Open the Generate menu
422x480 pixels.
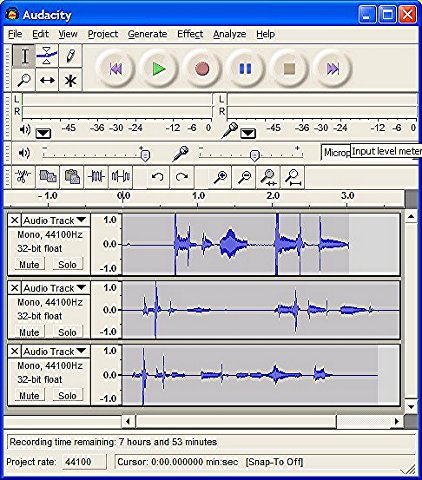147,34
